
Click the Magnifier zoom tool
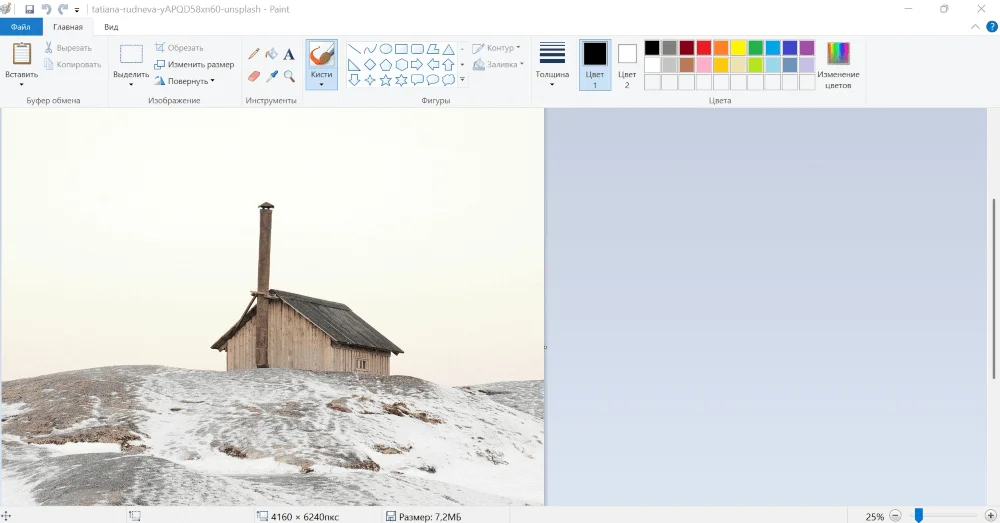tap(289, 76)
